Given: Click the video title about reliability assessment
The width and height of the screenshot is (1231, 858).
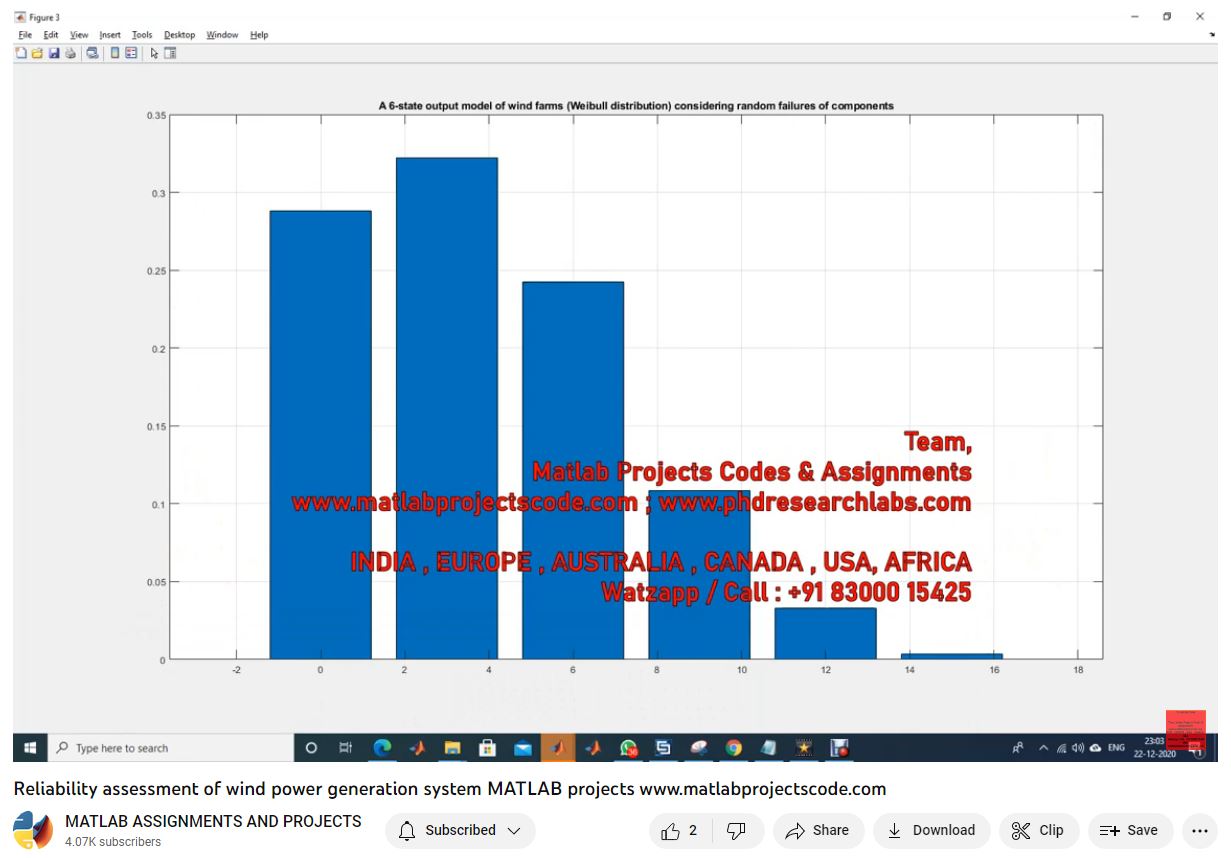Looking at the screenshot, I should pos(450,788).
